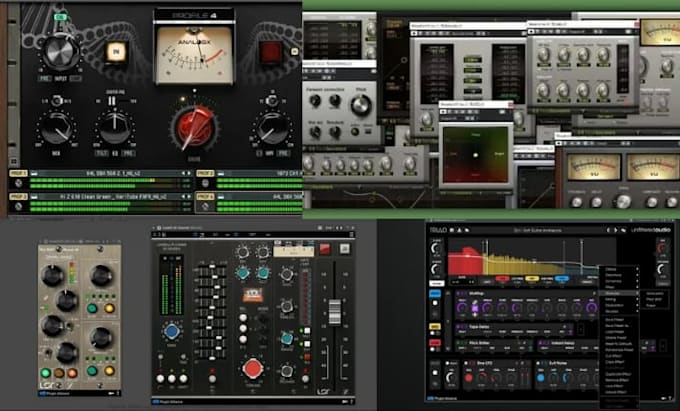Click the large red drive knob

coord(195,127)
